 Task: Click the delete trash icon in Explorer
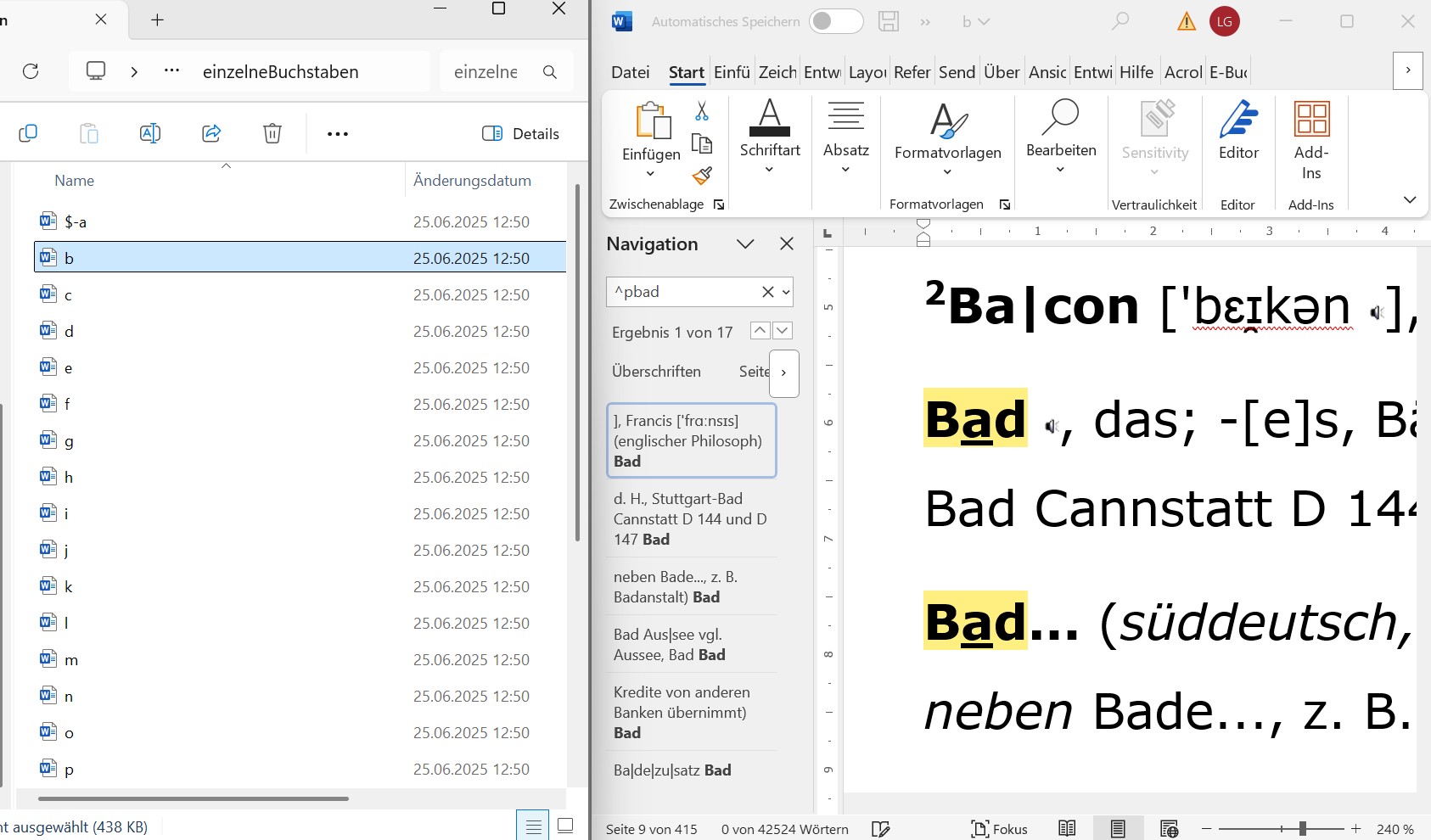[x=272, y=133]
